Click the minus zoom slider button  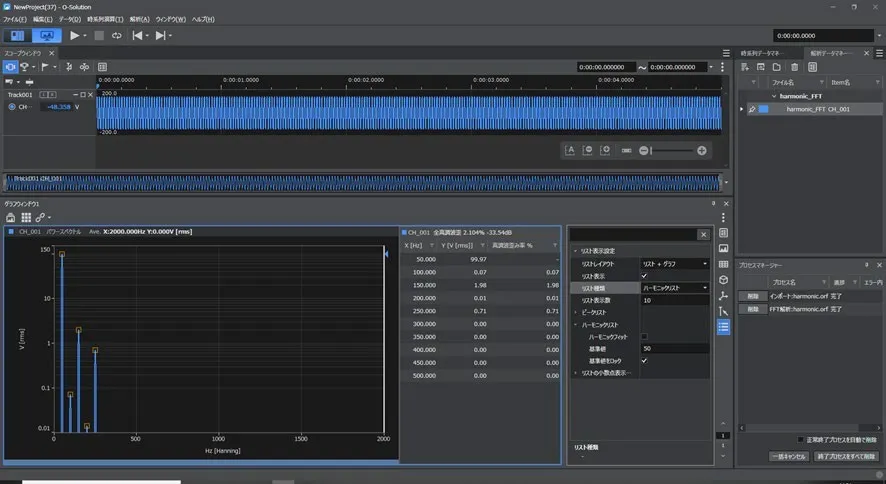(643, 150)
